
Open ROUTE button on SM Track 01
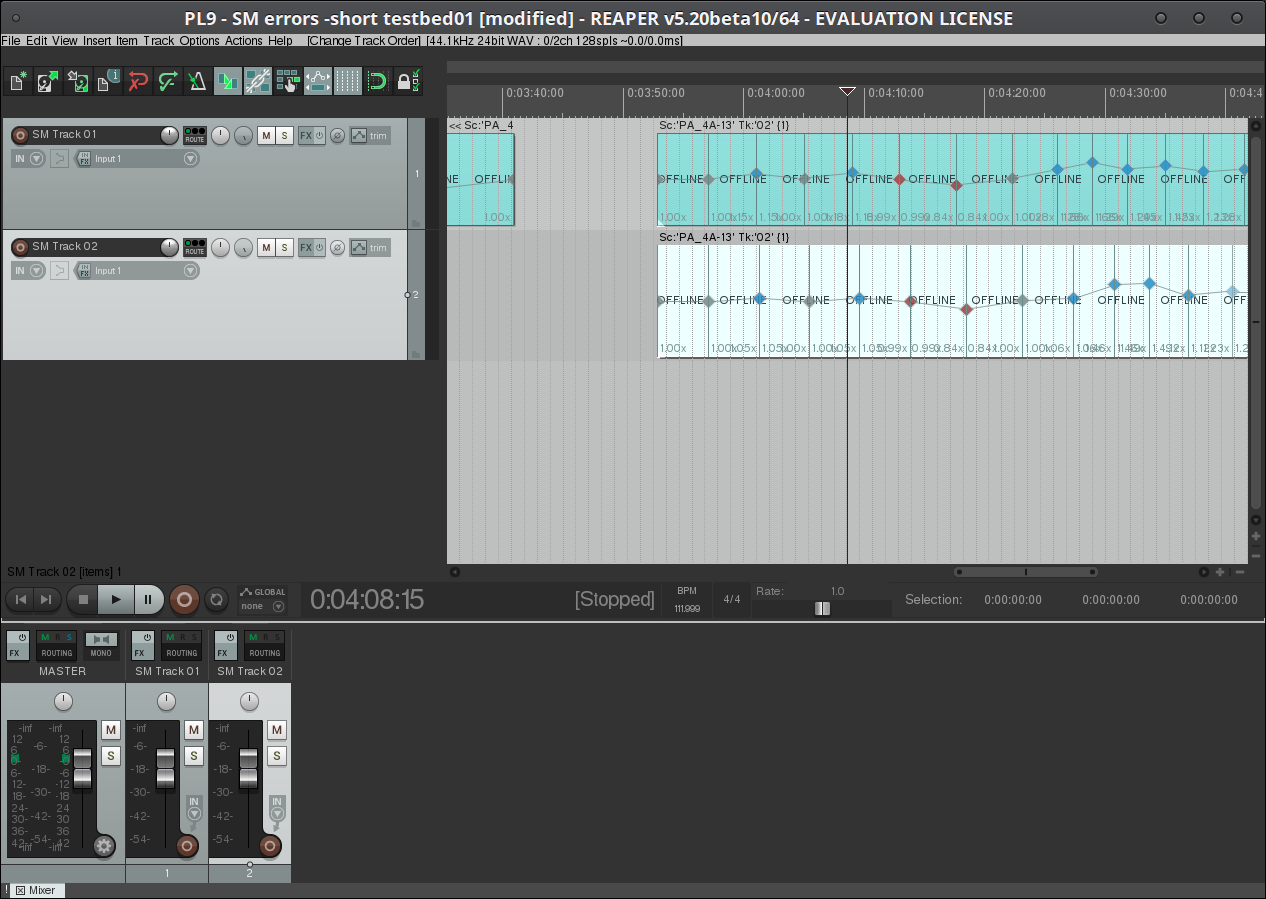pyautogui.click(x=195, y=135)
